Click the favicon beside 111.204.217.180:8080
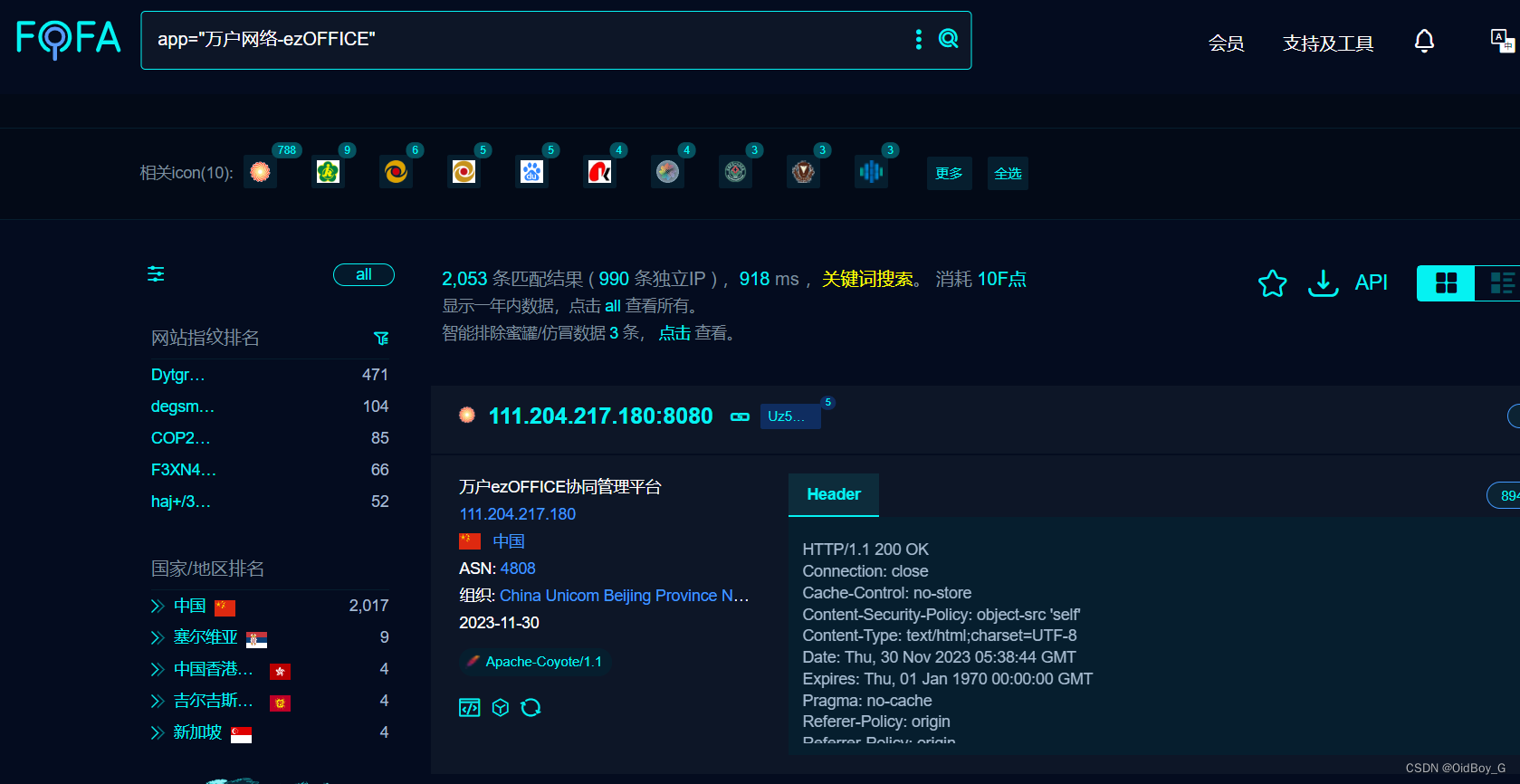1520x784 pixels. 467,415
